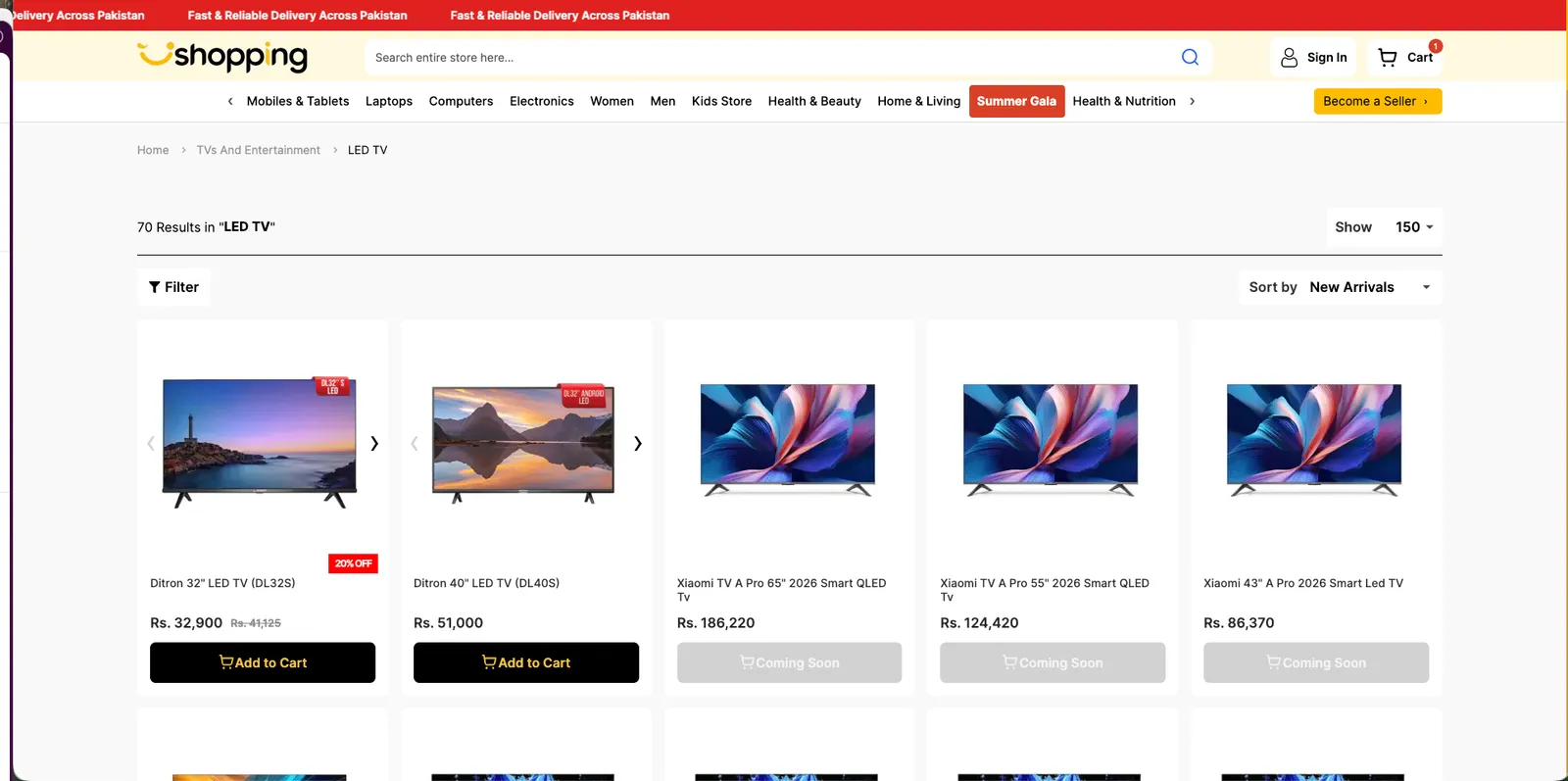The image size is (1568, 781).
Task: Click Xiaomi TV A Pro 55" title
Action: (1045, 590)
